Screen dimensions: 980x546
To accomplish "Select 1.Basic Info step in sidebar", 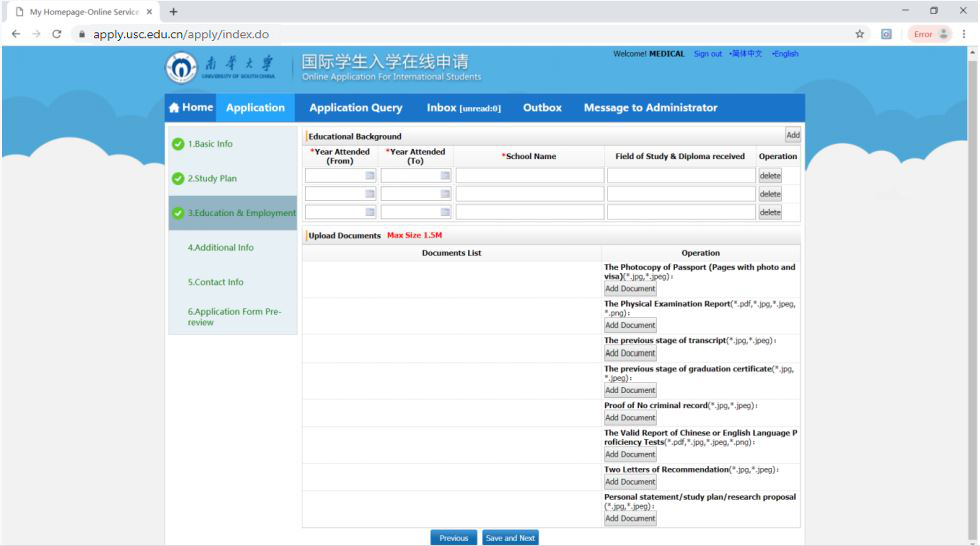I will [x=210, y=144].
